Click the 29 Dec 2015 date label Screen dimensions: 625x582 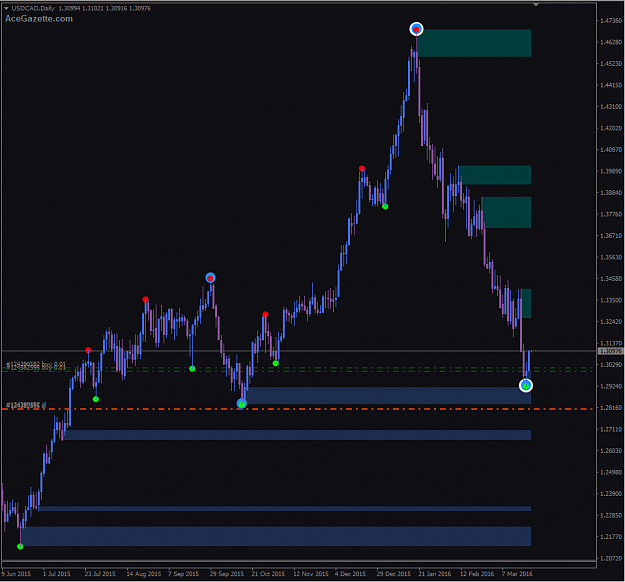pos(393,574)
